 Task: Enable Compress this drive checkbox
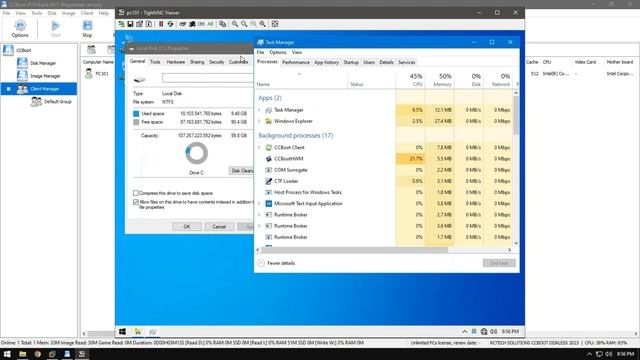point(136,193)
